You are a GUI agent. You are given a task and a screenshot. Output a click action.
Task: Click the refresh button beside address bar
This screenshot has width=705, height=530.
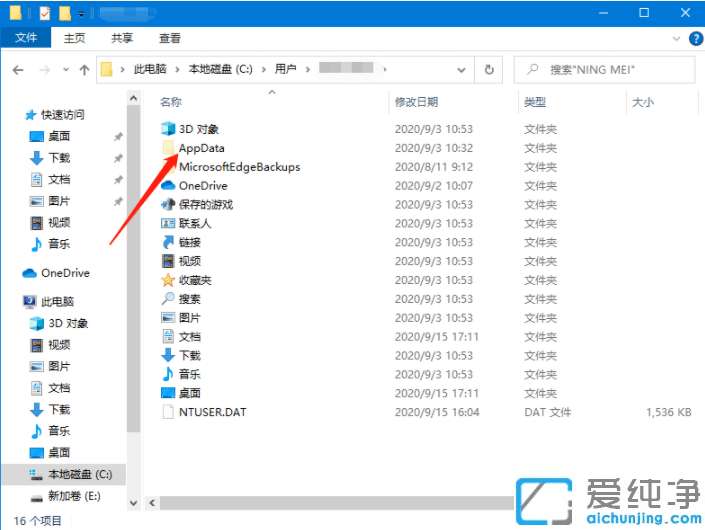(x=489, y=70)
